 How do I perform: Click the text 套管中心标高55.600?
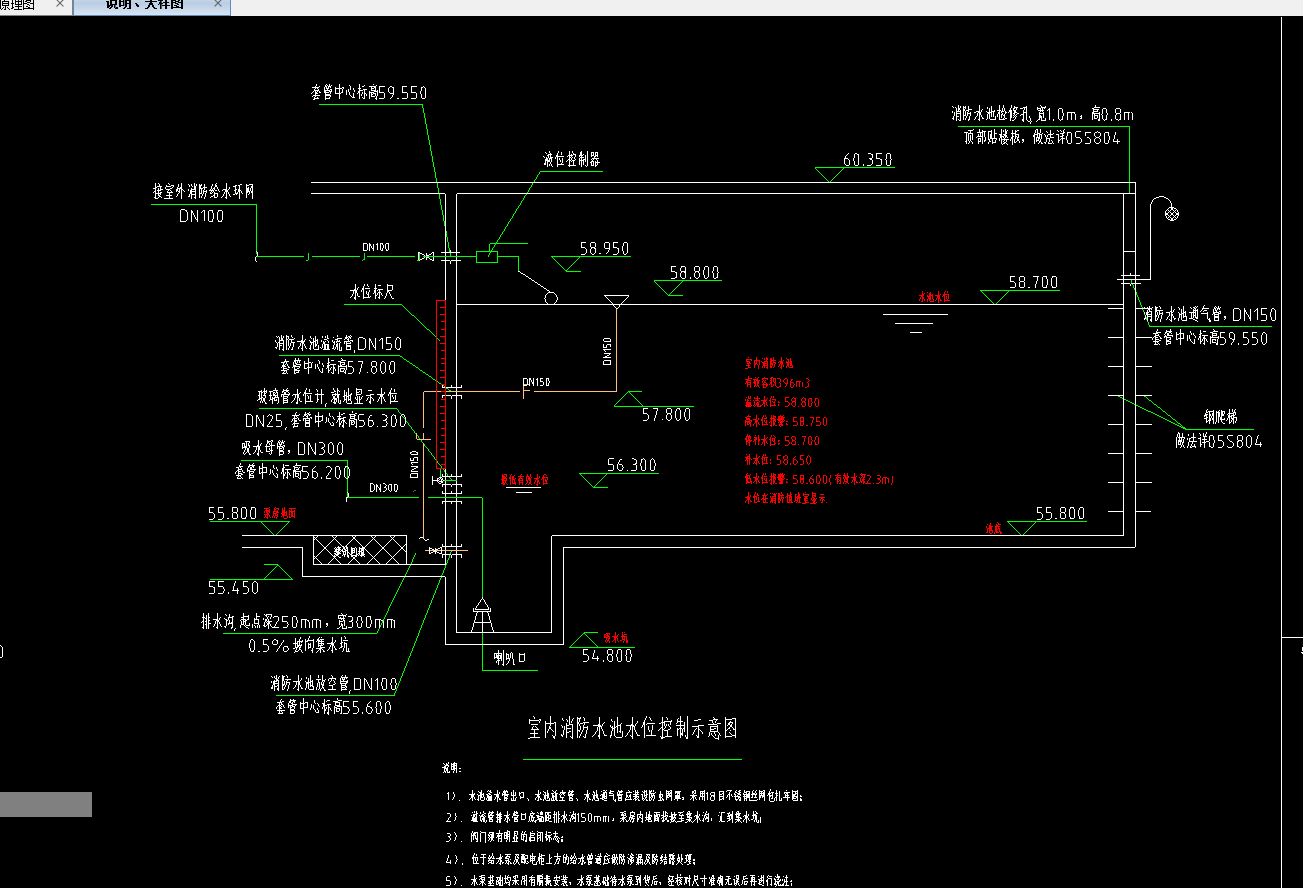[x=333, y=708]
